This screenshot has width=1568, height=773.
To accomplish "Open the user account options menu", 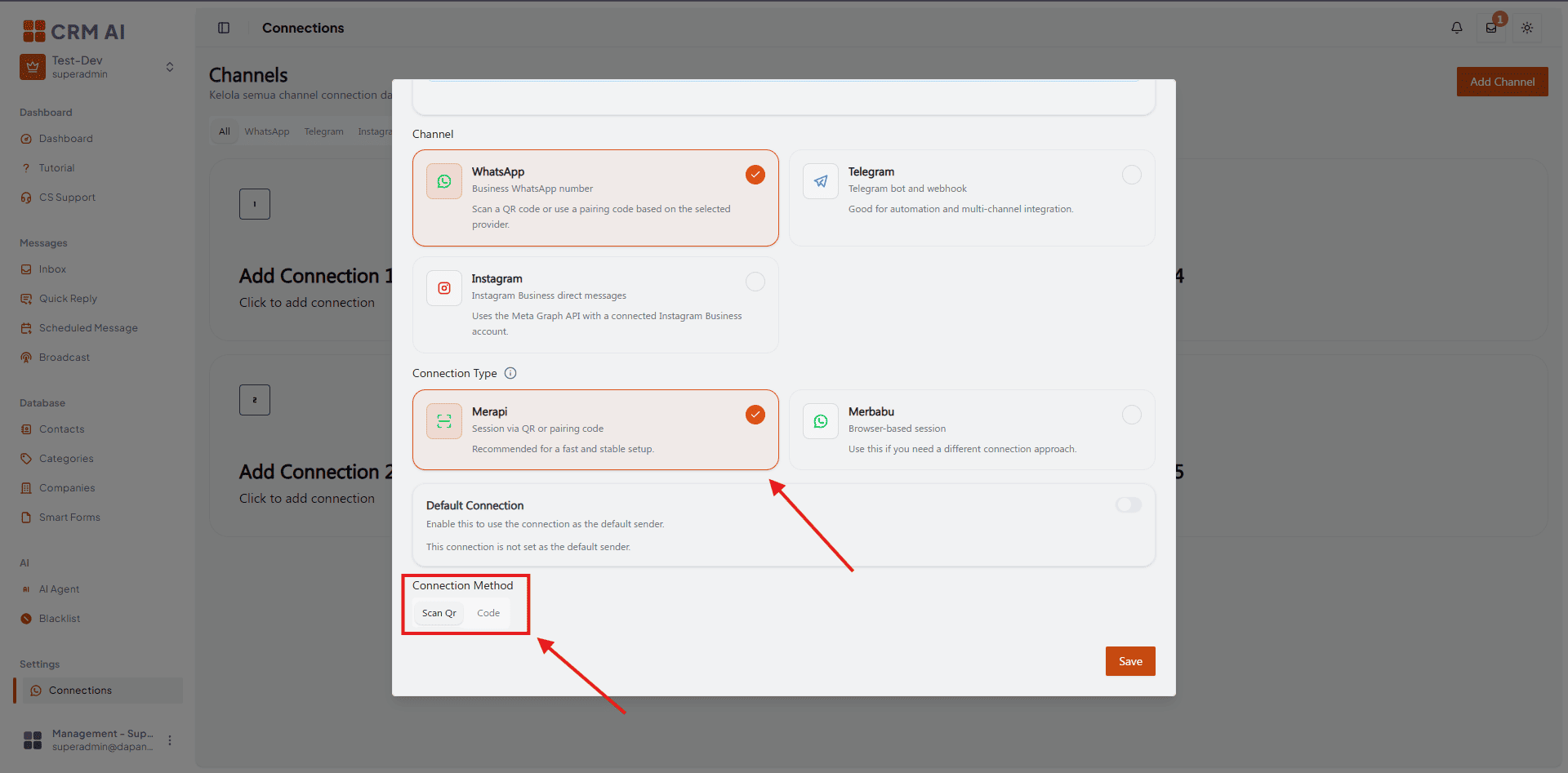I will click(170, 740).
